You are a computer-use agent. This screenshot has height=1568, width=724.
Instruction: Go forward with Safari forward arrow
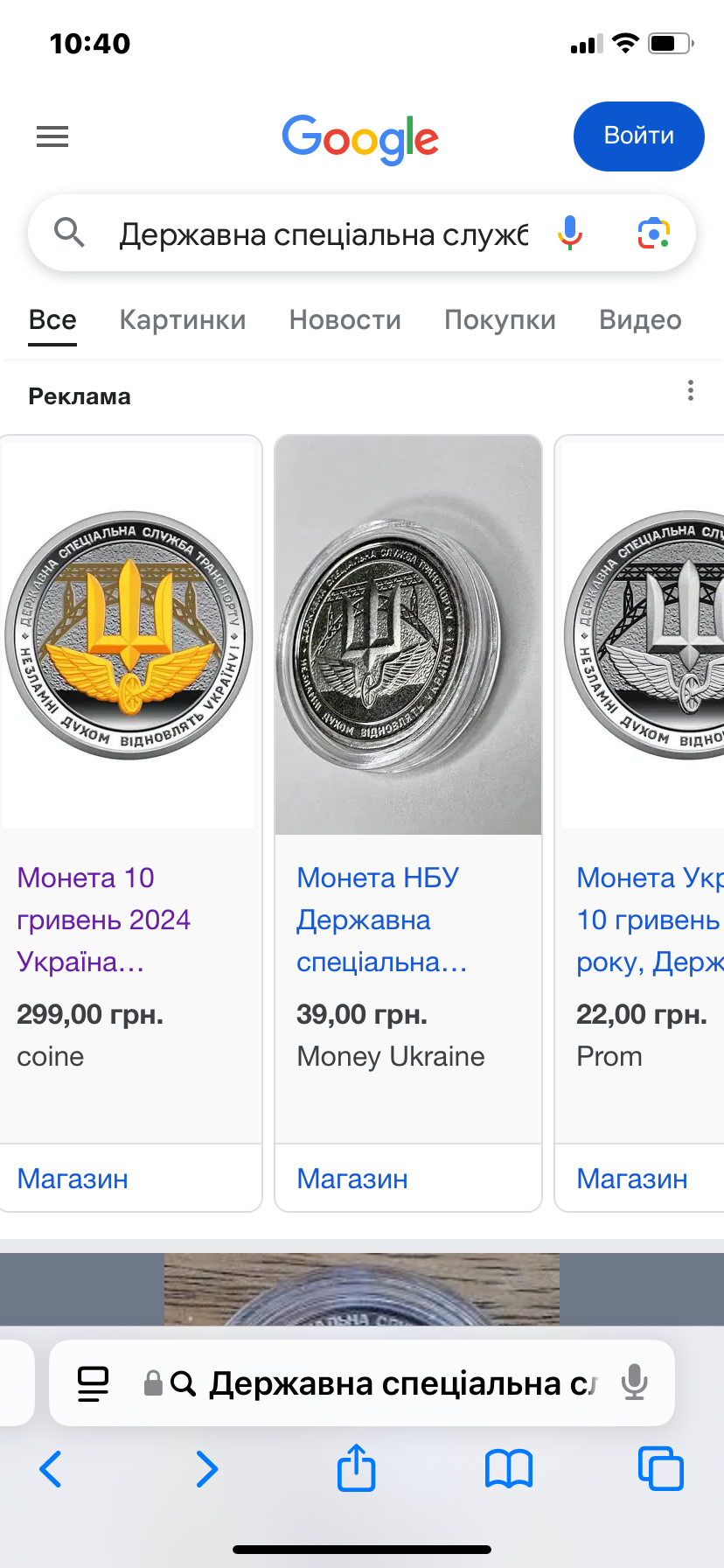[x=206, y=1468]
